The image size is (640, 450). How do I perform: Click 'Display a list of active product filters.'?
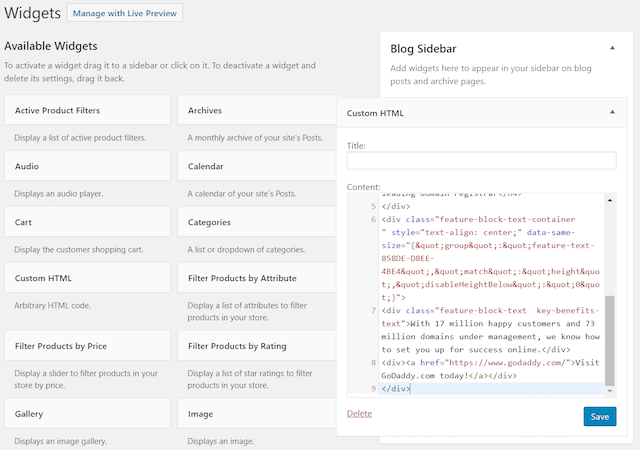(x=80, y=138)
